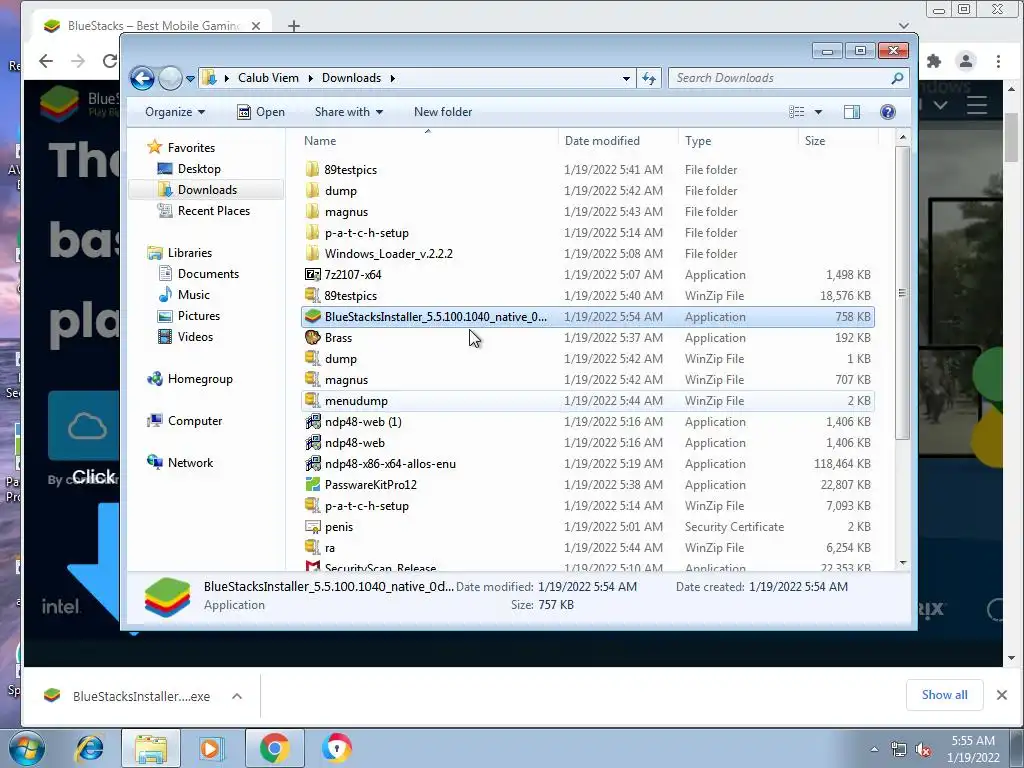This screenshot has height=768, width=1024.
Task: Click Open in the Explorer toolbar
Action: (261, 112)
